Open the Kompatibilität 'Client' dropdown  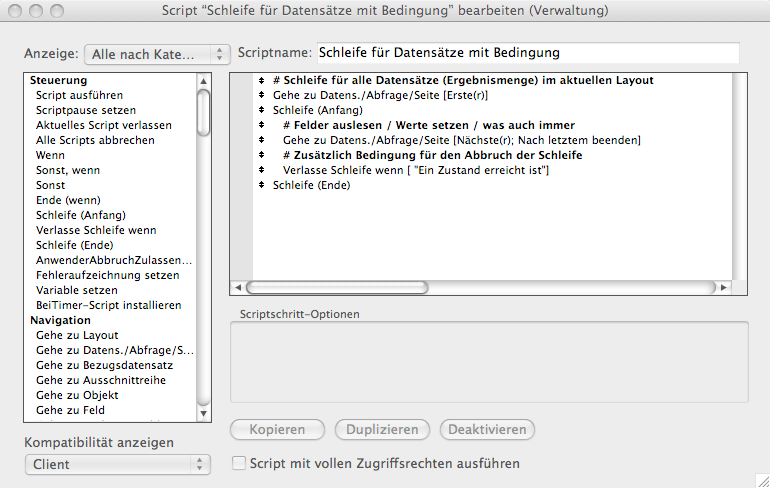(117, 464)
